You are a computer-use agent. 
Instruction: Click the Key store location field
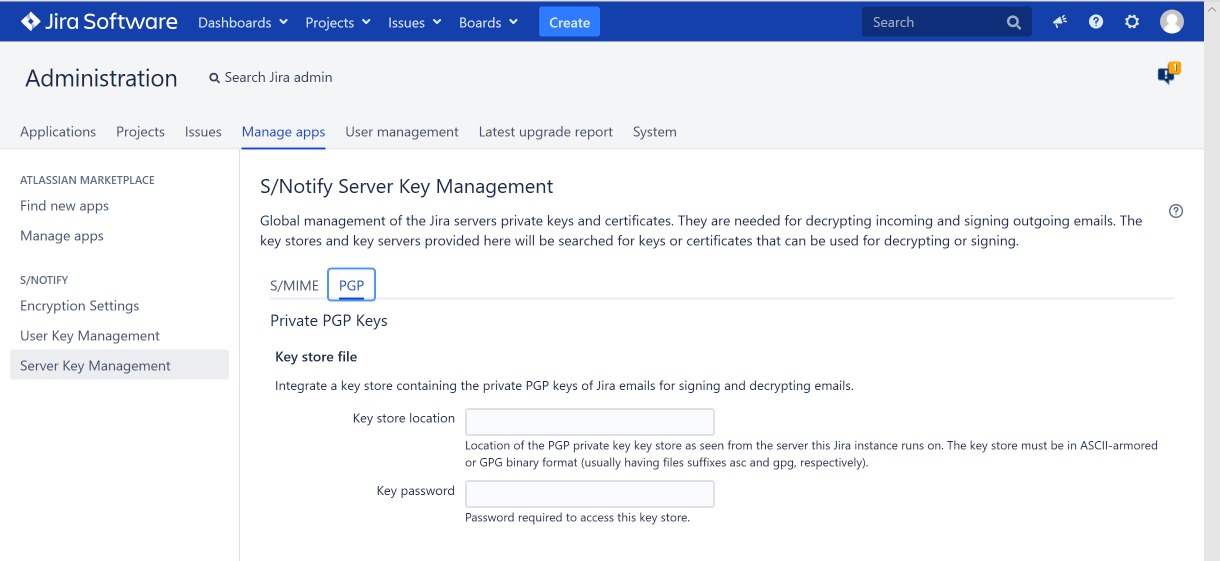tap(590, 421)
